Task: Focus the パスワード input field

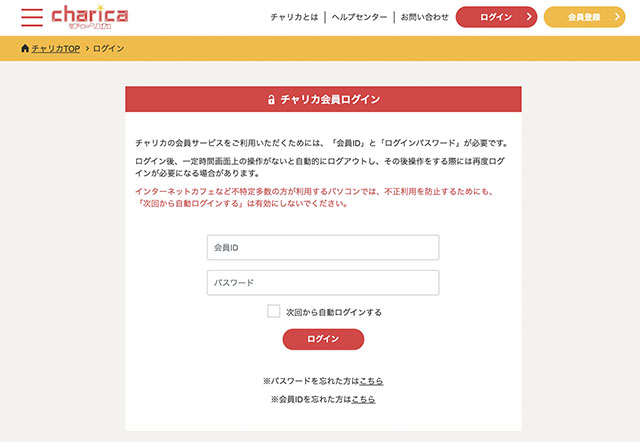Action: click(x=323, y=283)
